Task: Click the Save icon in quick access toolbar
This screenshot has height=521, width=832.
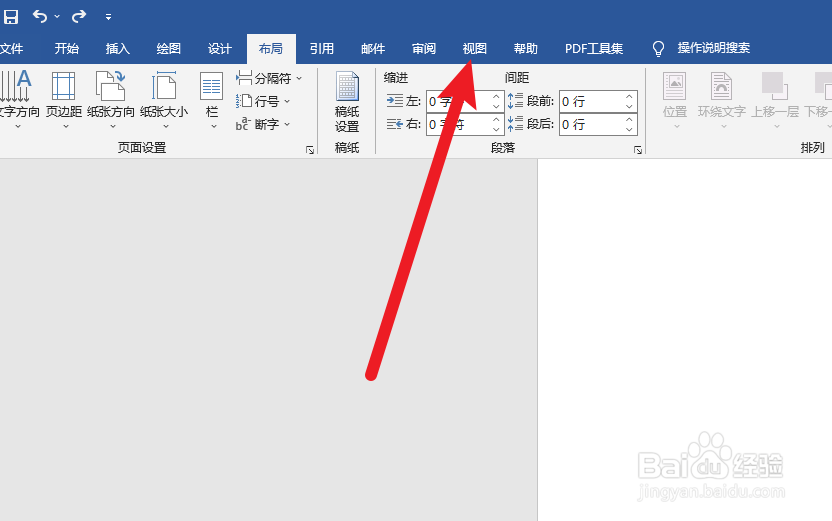Action: click(x=11, y=17)
